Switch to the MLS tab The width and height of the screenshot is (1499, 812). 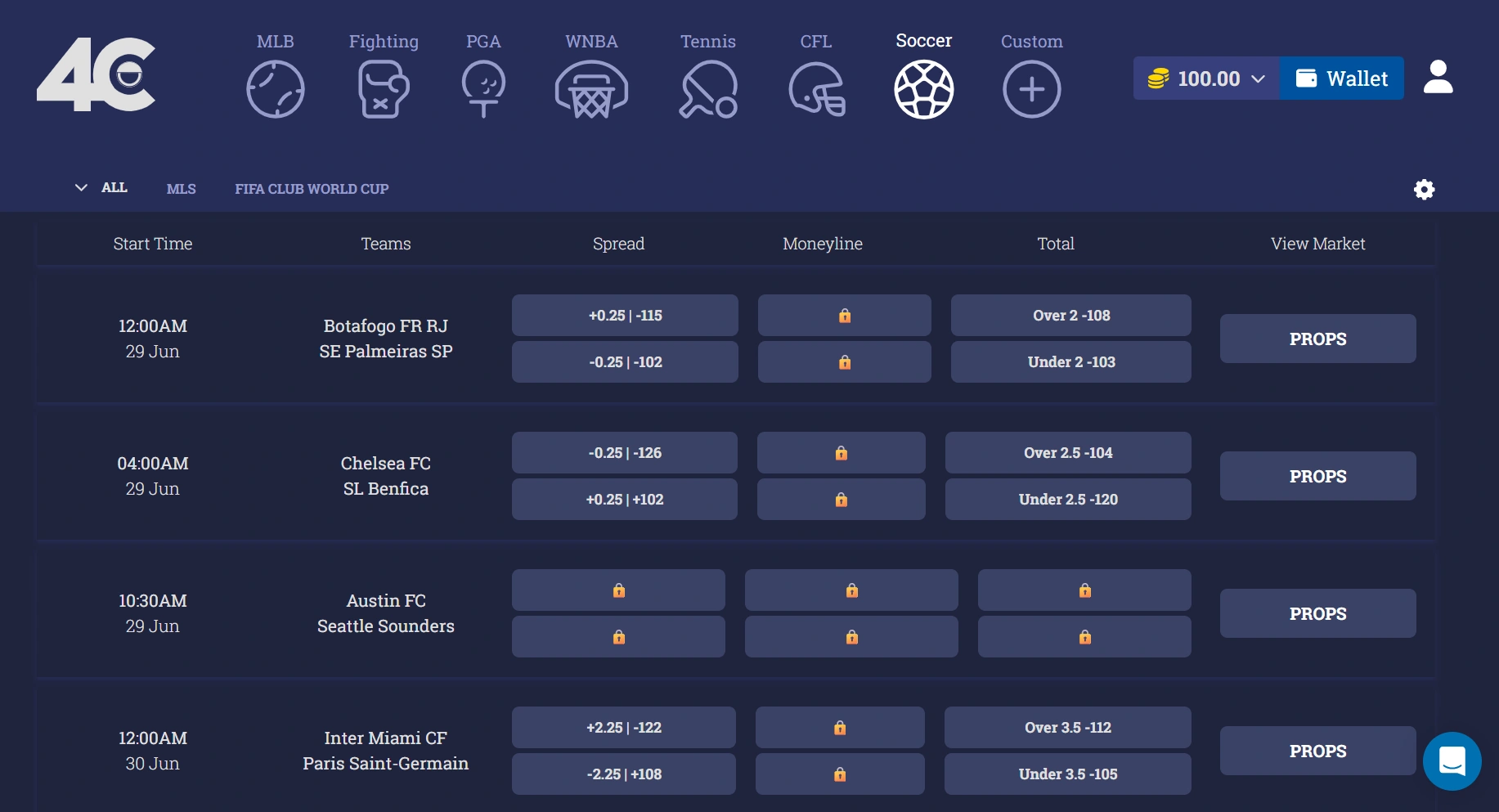click(182, 189)
